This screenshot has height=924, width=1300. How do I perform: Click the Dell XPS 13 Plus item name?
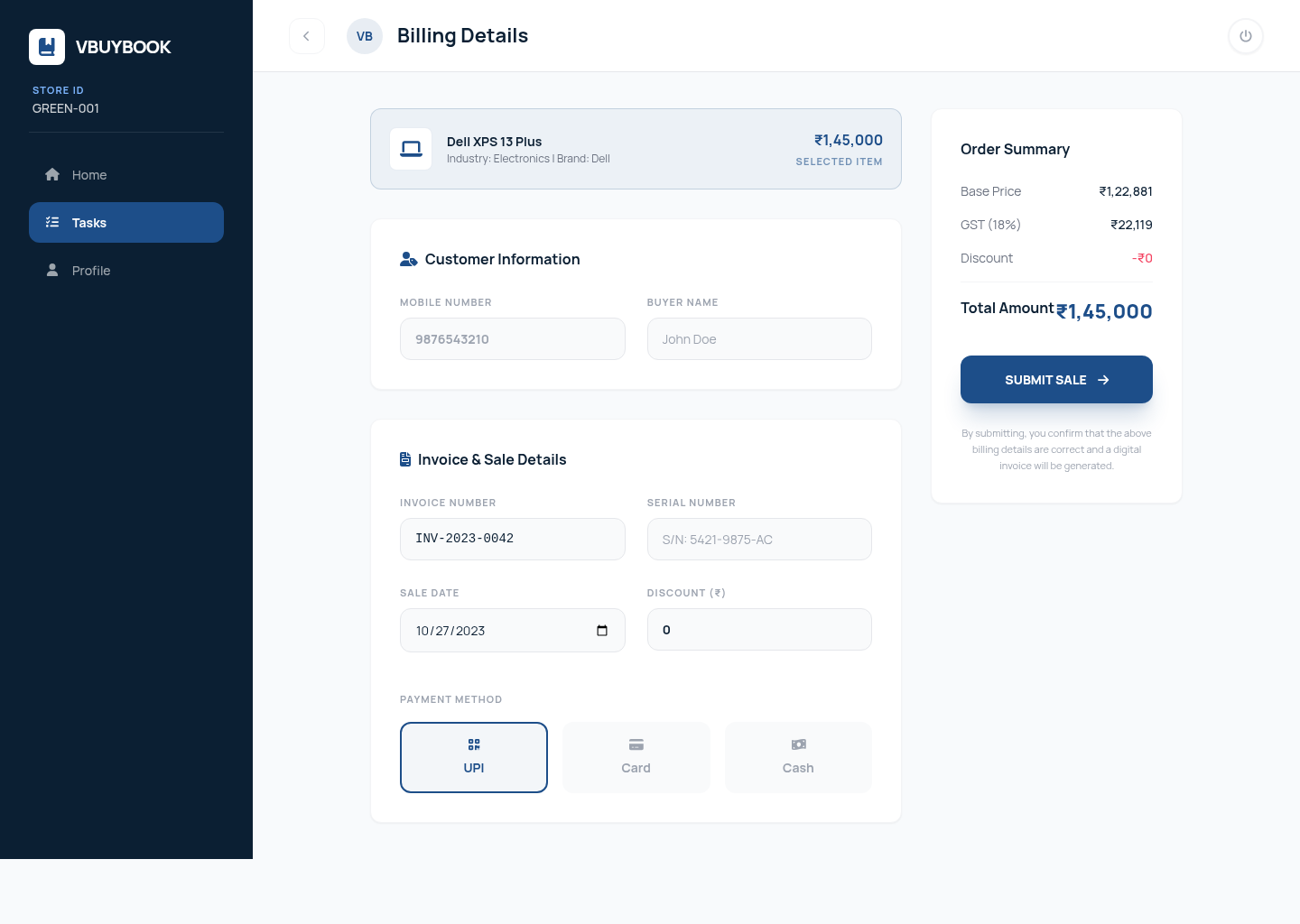[x=494, y=142]
